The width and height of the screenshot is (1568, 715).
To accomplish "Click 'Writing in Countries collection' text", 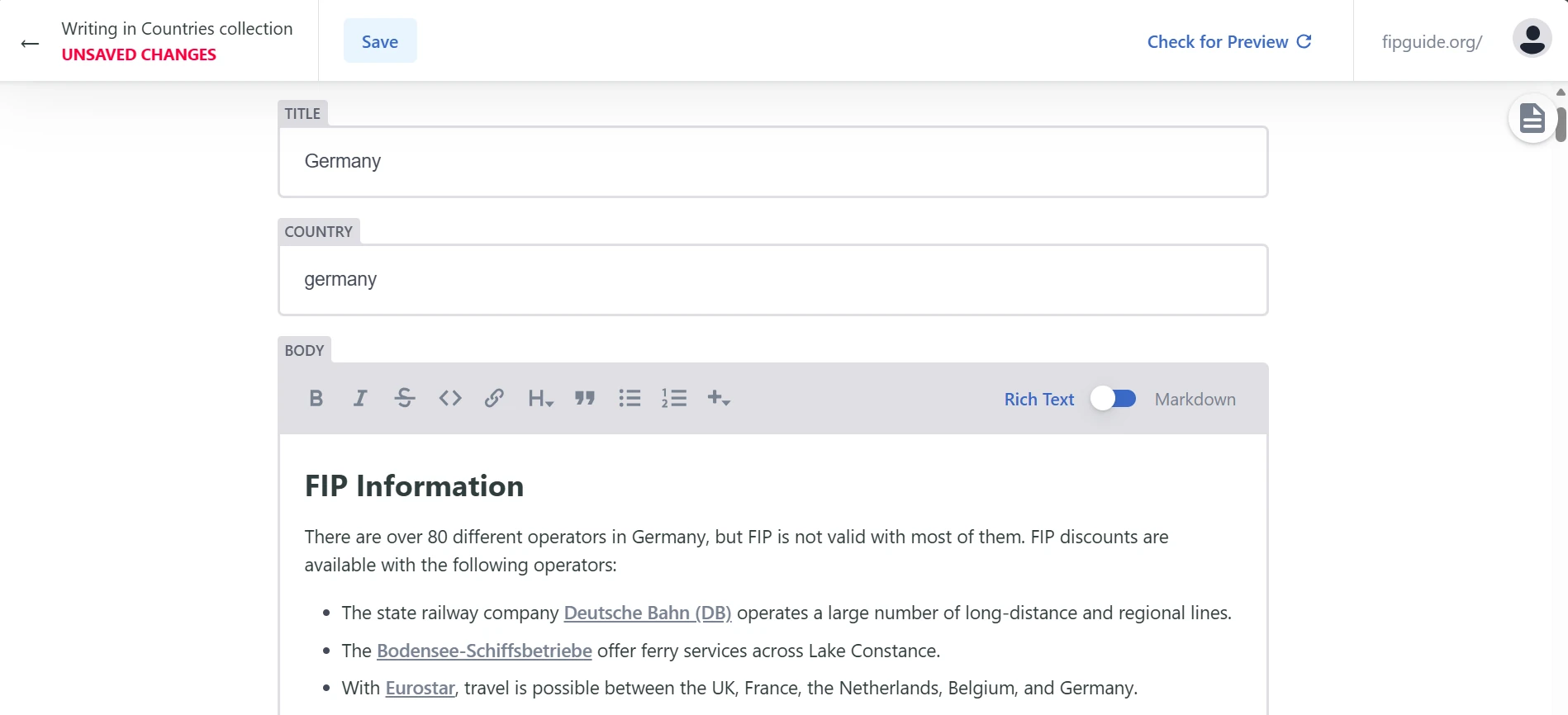I will tap(177, 28).
